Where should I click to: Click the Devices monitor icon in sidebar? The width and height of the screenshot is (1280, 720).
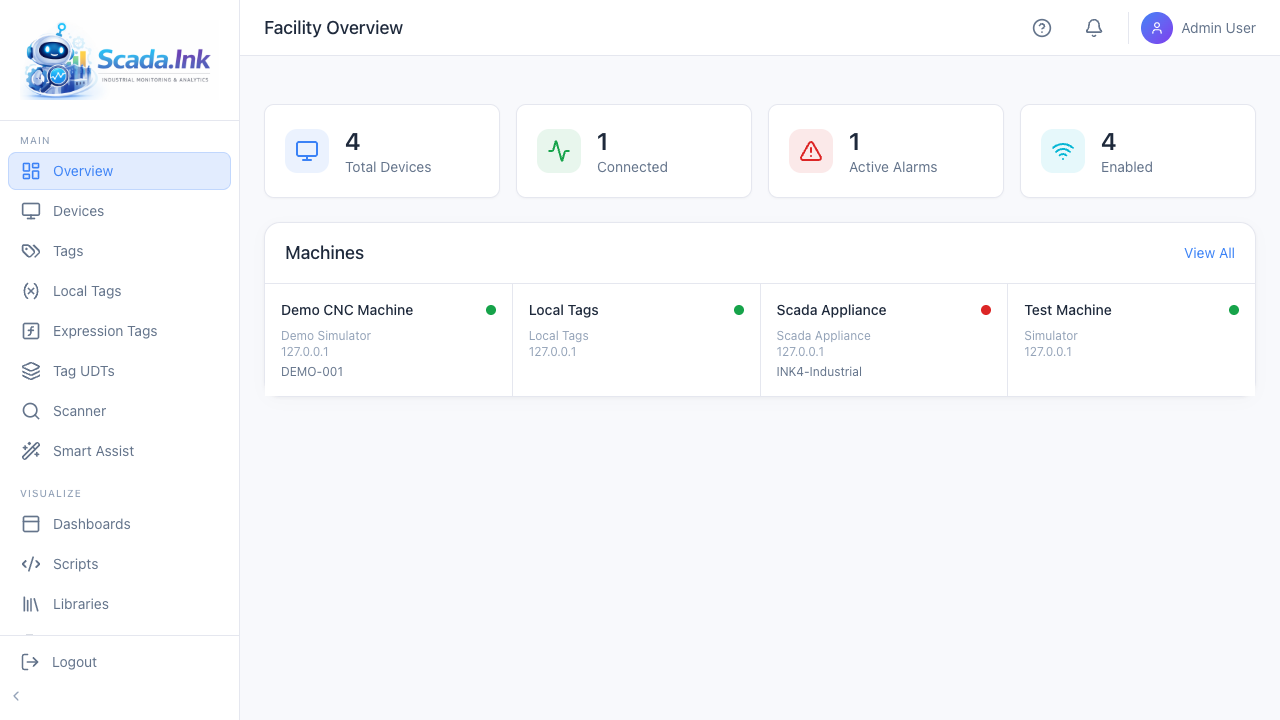[31, 211]
